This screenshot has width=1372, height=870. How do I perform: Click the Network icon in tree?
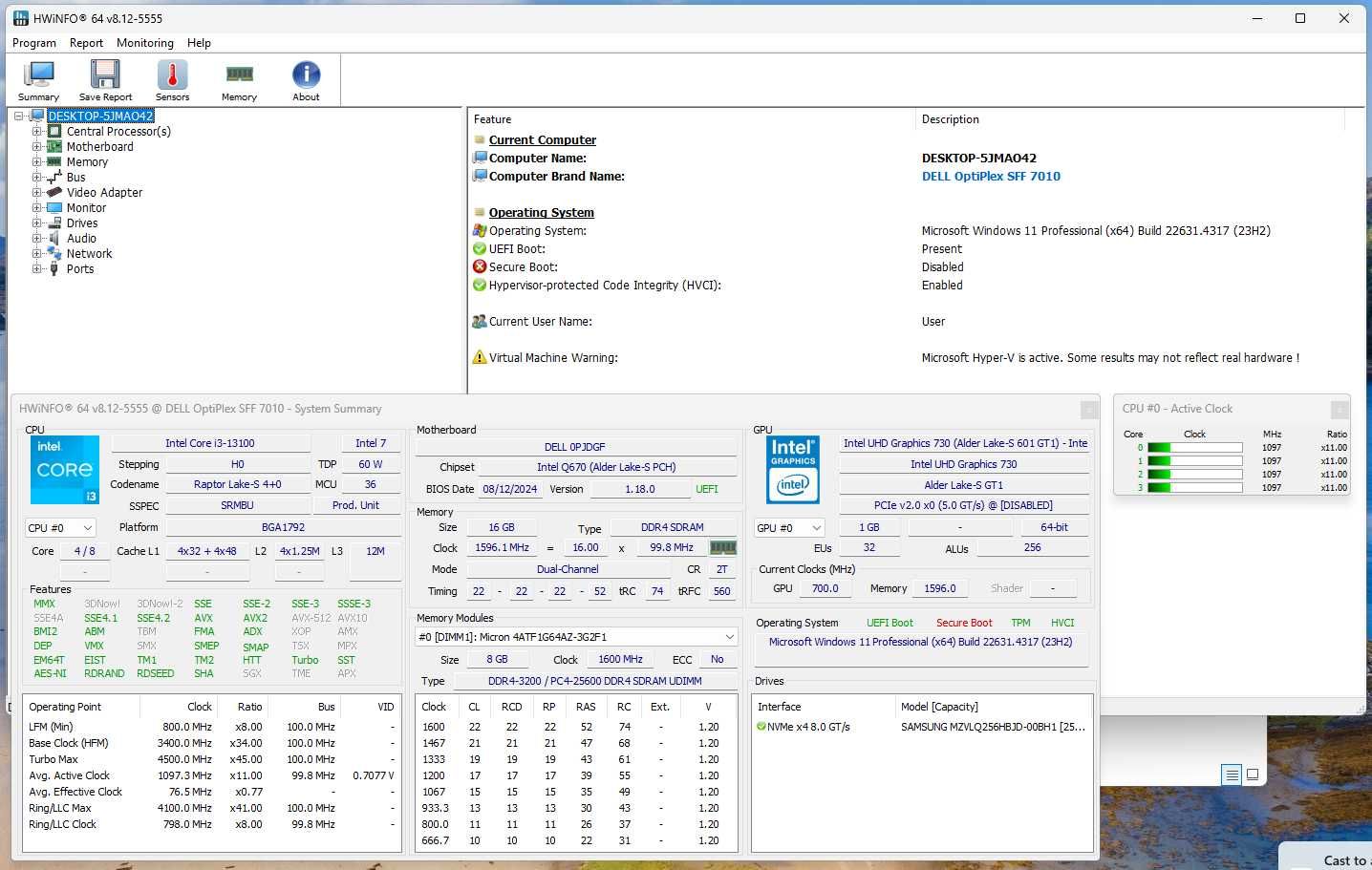54,254
